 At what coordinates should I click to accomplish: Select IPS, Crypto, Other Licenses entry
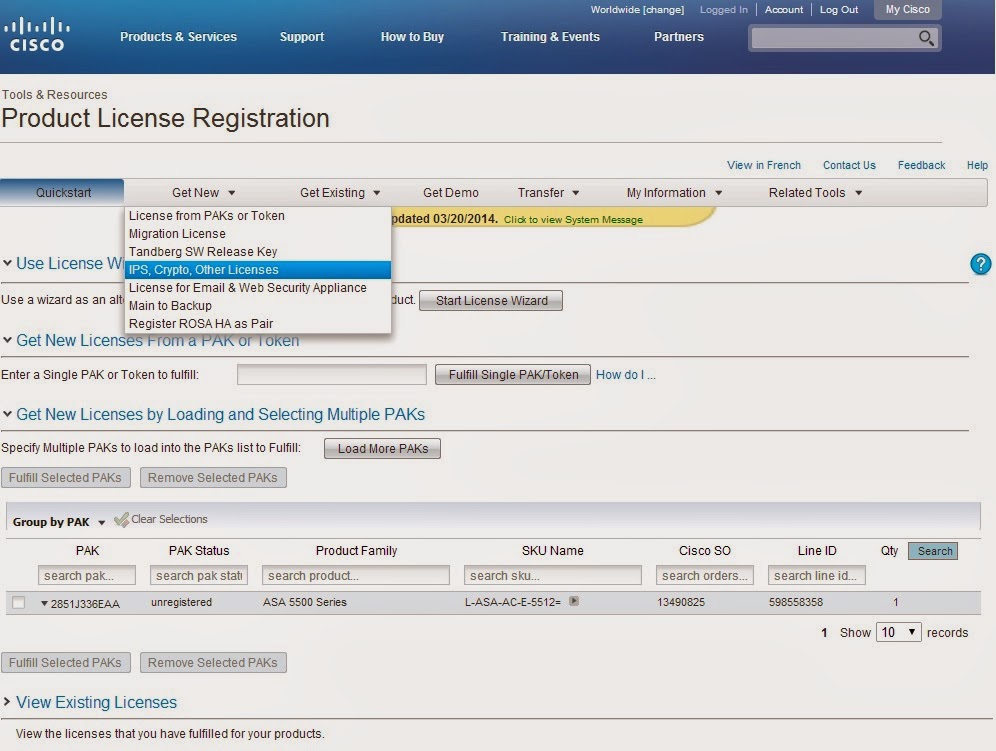(x=258, y=270)
